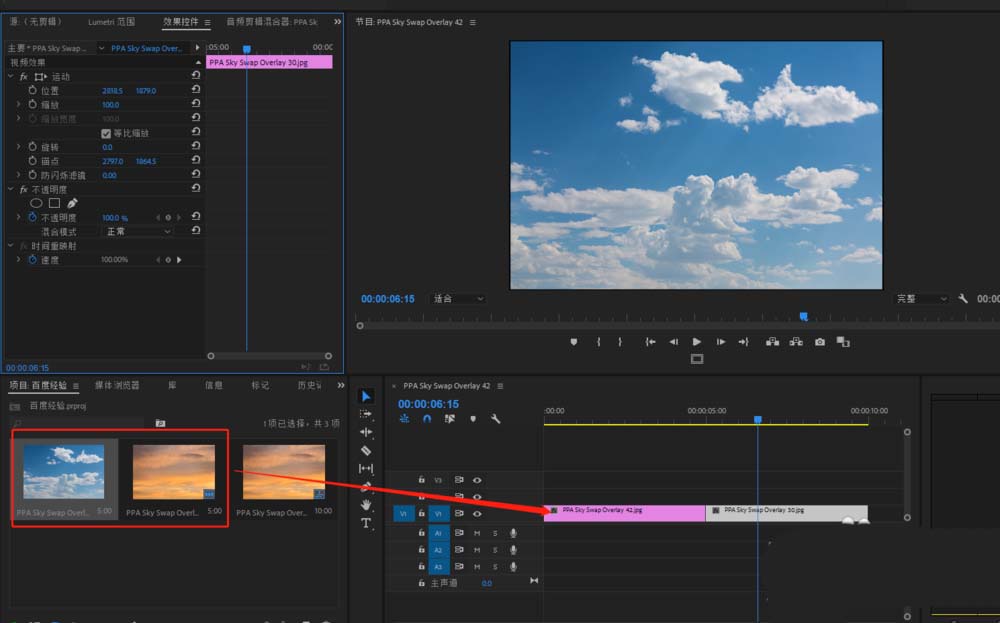Open timeline display settings wrench
The image size is (1000, 623).
(x=495, y=419)
